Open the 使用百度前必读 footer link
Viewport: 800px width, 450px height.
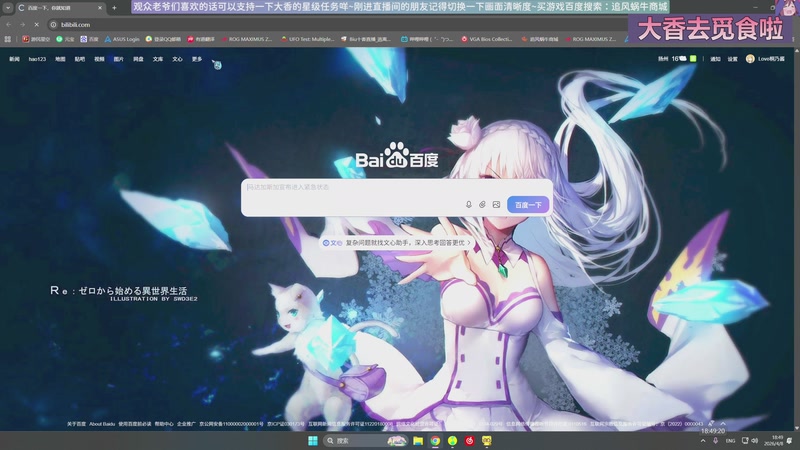pyautogui.click(x=135, y=424)
